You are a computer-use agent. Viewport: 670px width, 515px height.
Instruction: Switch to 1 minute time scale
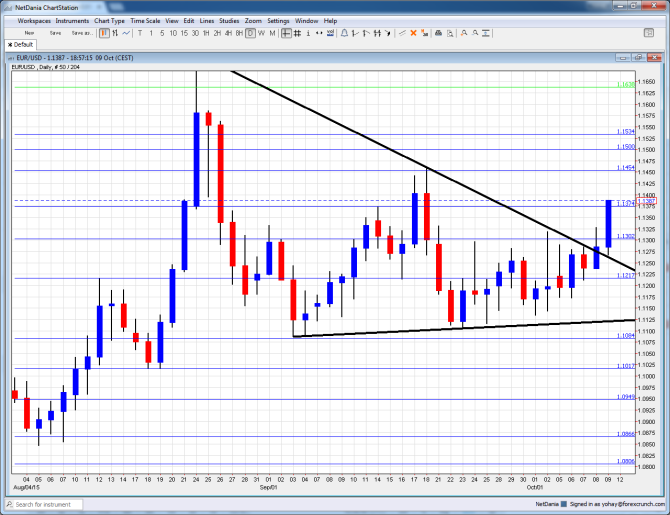(151, 33)
